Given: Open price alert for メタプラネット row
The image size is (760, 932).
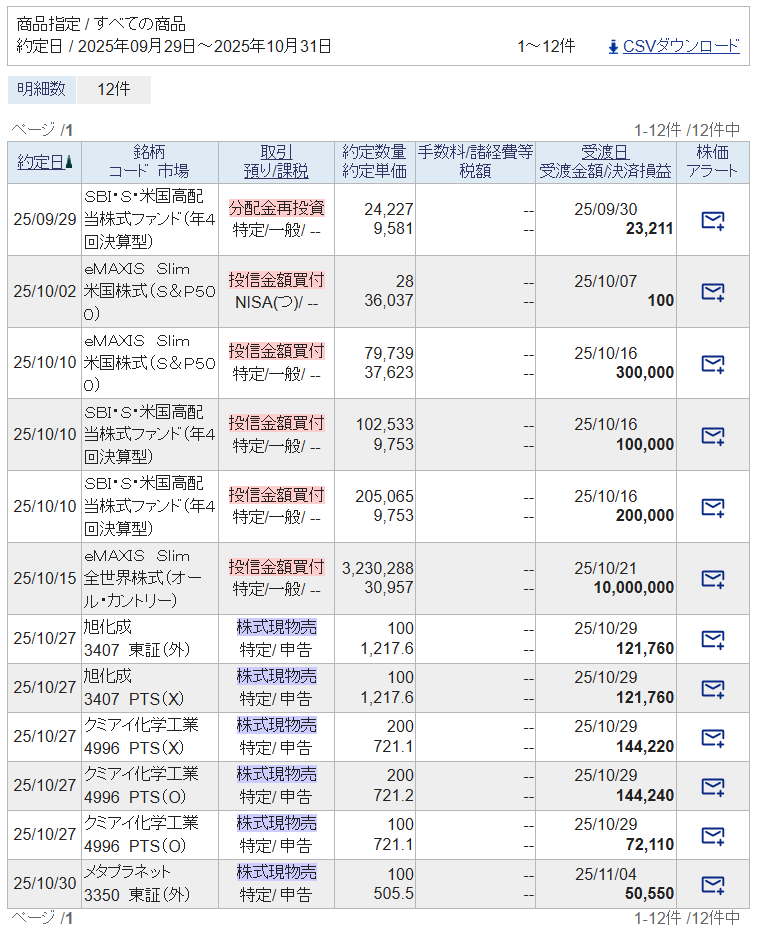Looking at the screenshot, I should (x=712, y=884).
